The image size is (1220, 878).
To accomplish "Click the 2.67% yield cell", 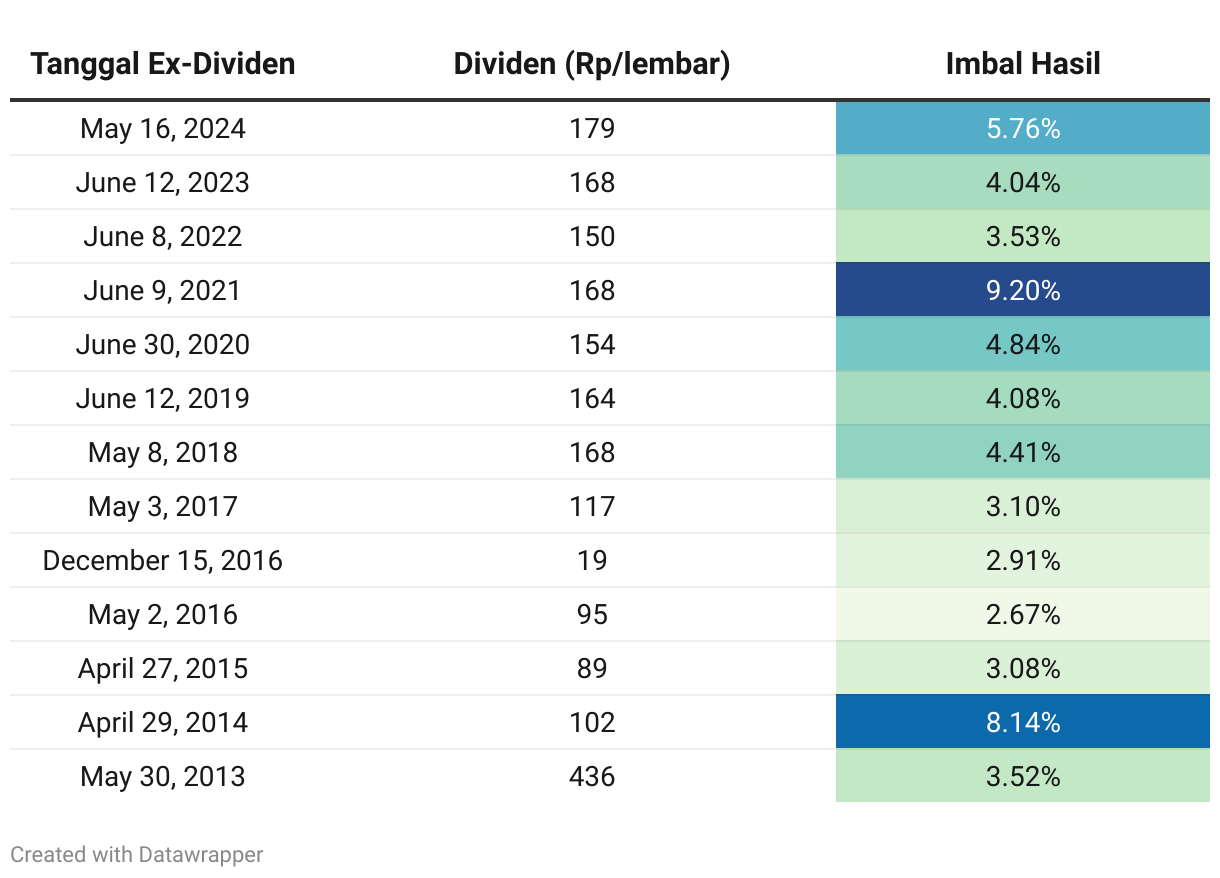I will [x=1023, y=615].
